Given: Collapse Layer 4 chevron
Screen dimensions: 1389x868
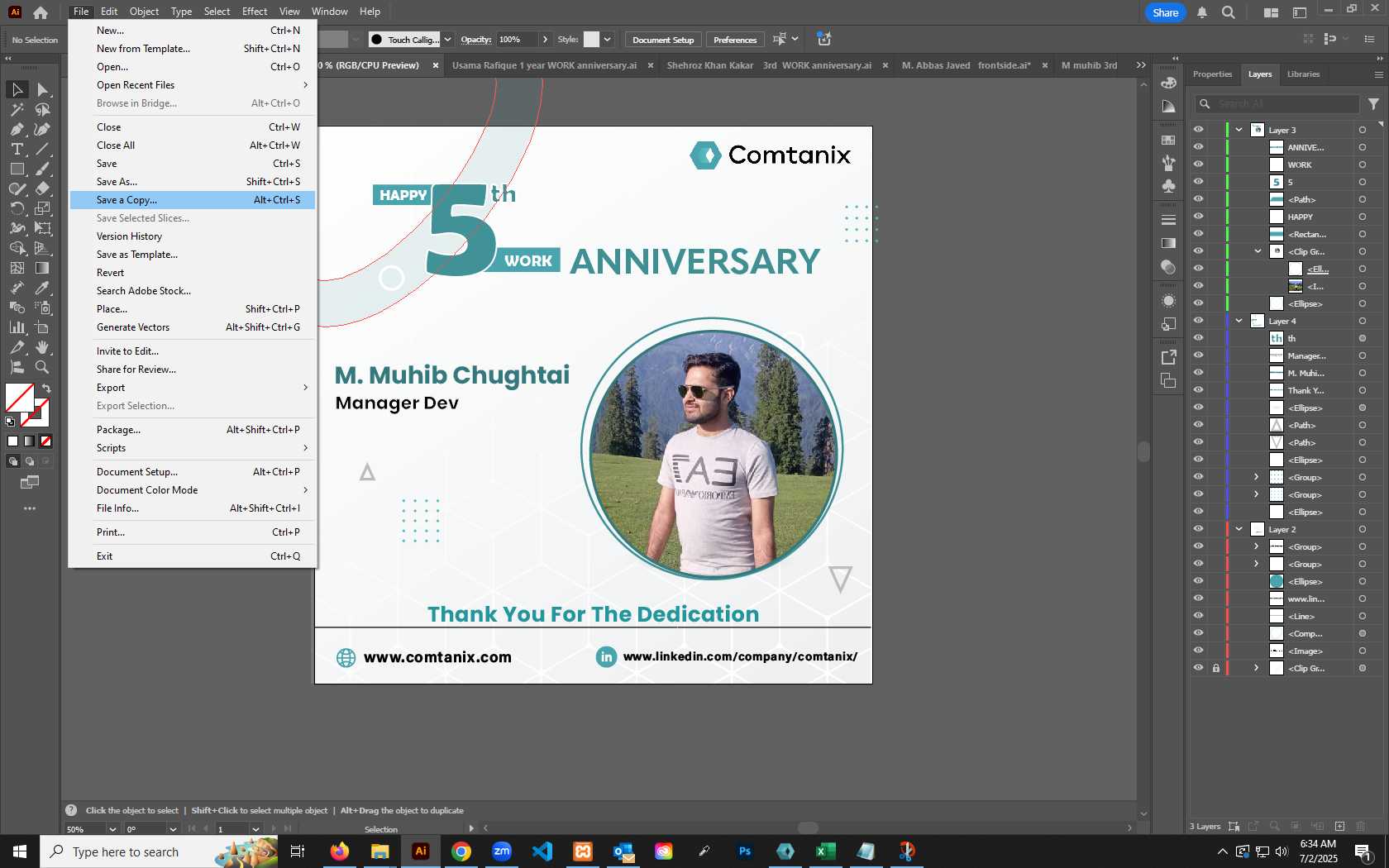Looking at the screenshot, I should point(1239,321).
